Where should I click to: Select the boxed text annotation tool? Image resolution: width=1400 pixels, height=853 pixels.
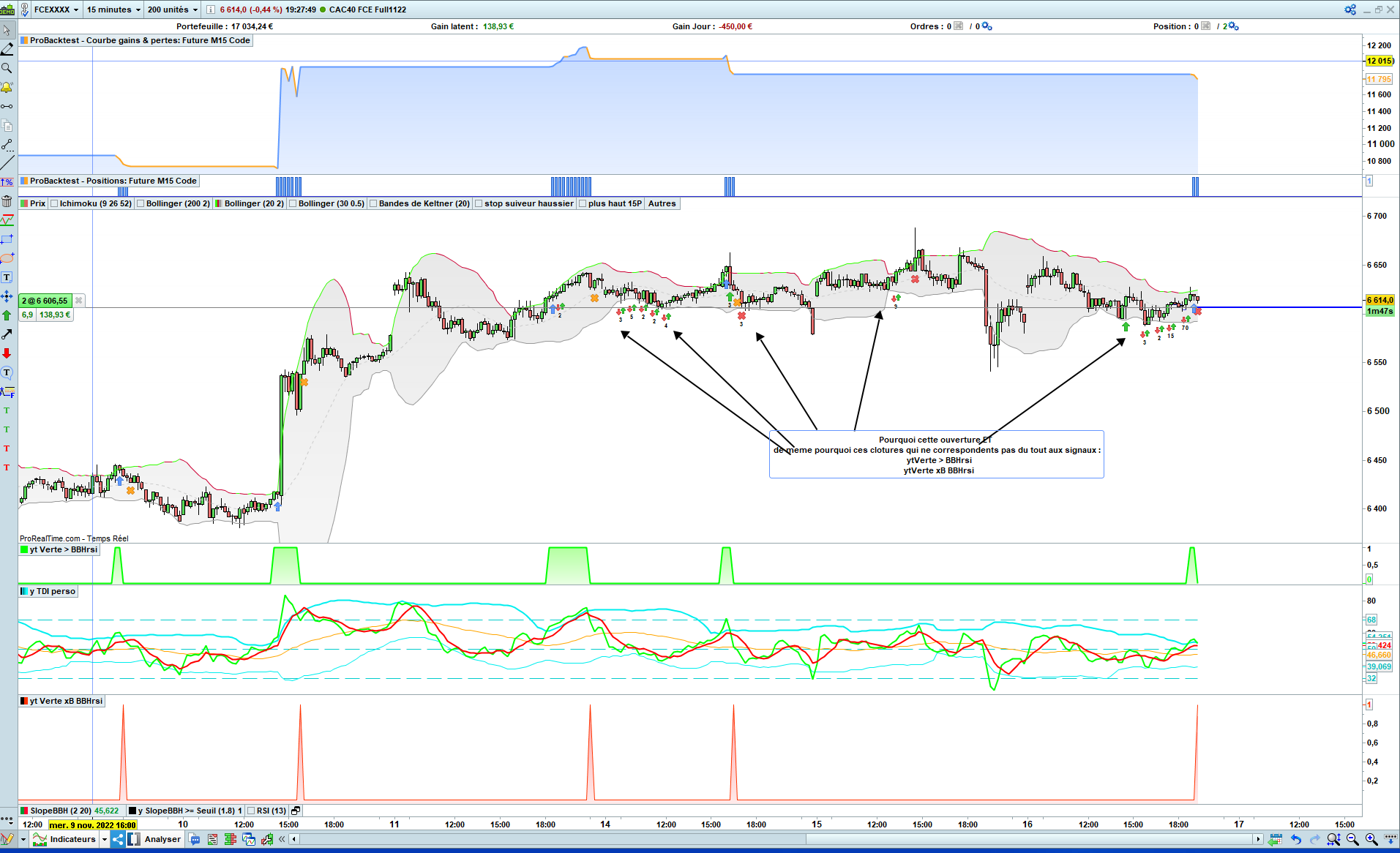pos(7,277)
